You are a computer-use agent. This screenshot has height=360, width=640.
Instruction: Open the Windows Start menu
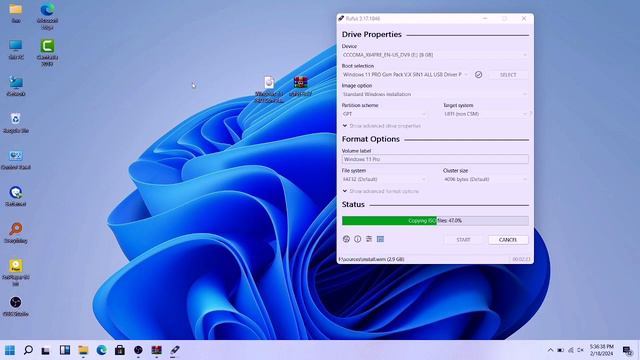pyautogui.click(x=10, y=350)
